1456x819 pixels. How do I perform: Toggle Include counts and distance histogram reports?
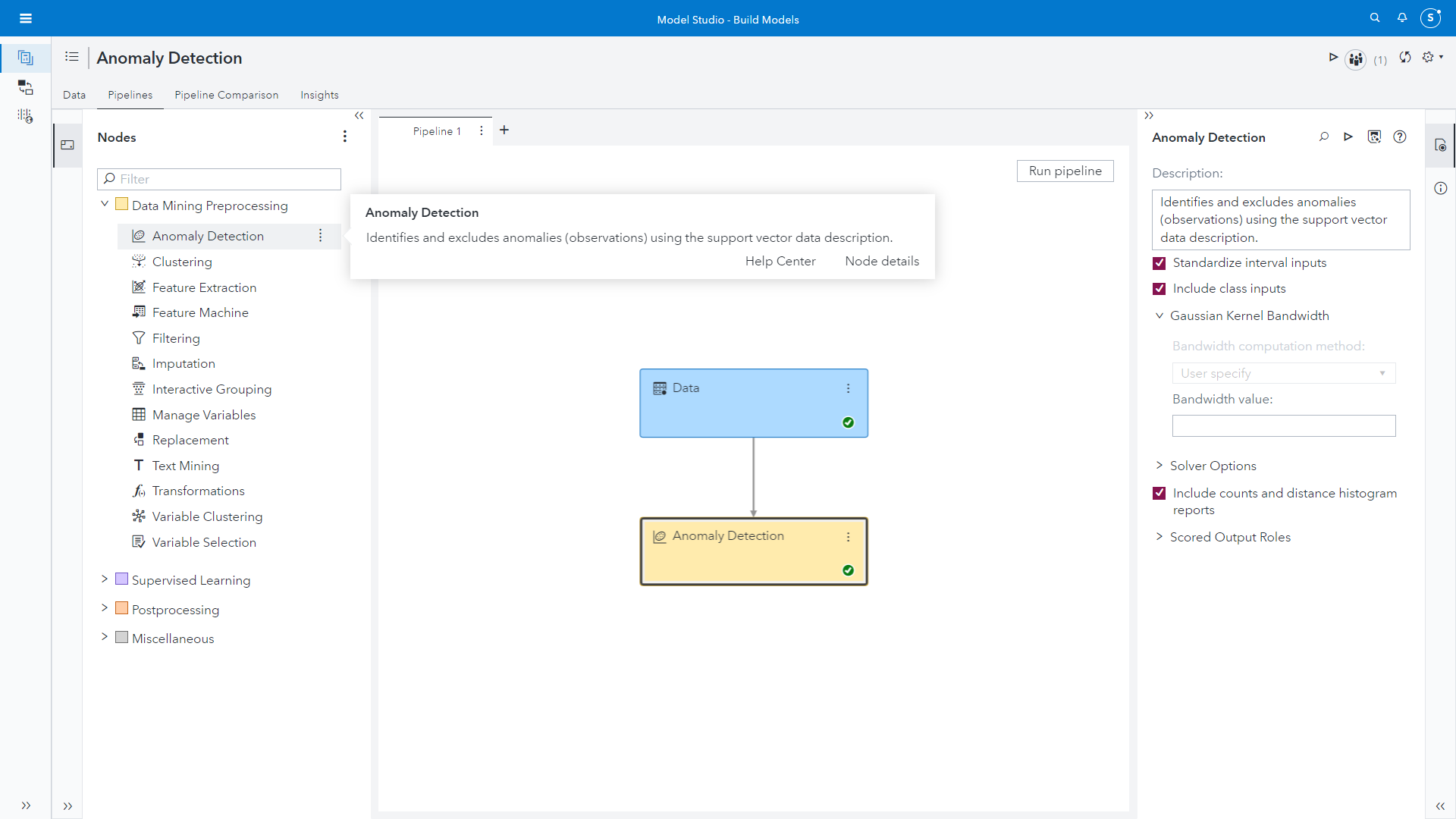tap(1159, 494)
